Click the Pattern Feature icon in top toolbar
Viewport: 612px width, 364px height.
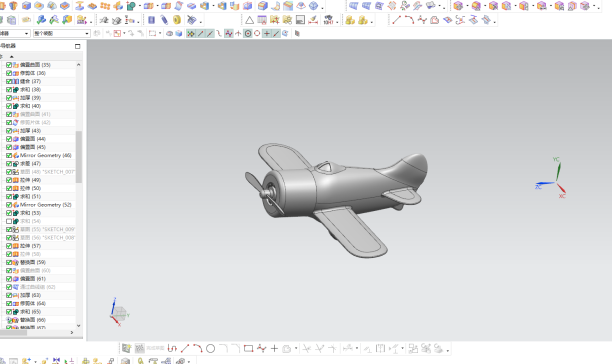click(x=105, y=6)
